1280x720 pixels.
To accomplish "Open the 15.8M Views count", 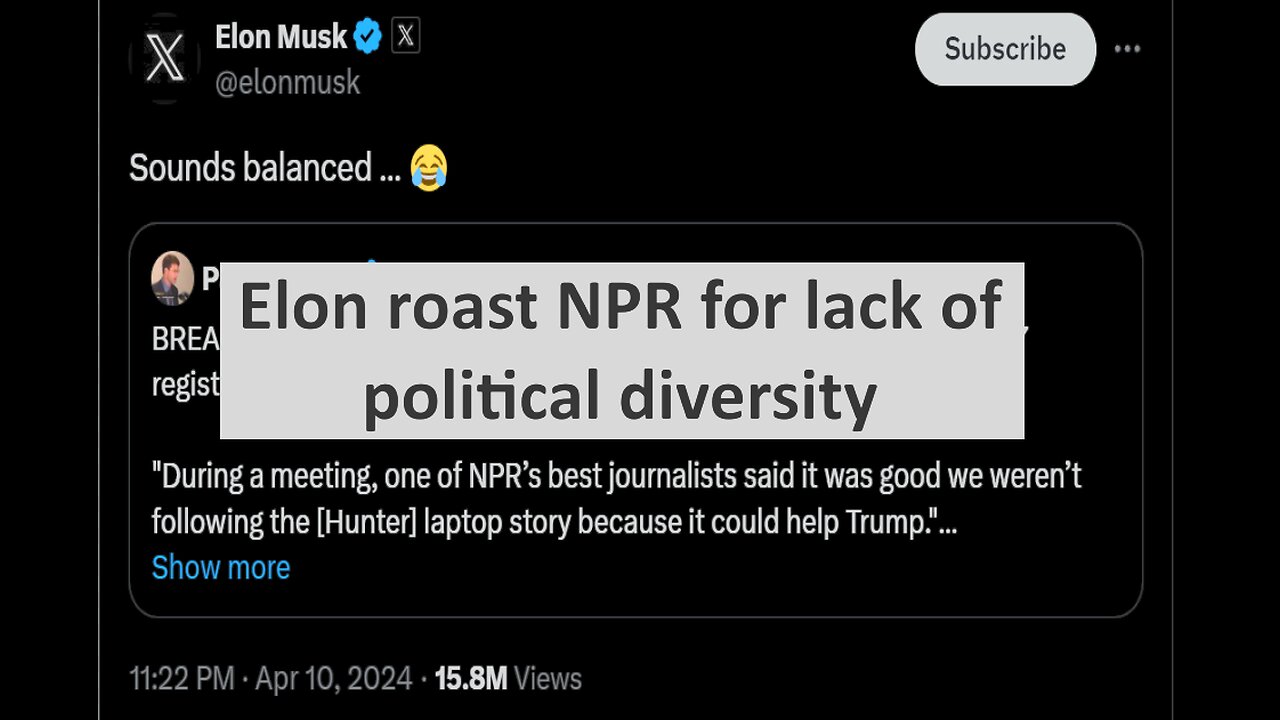I will [x=507, y=679].
